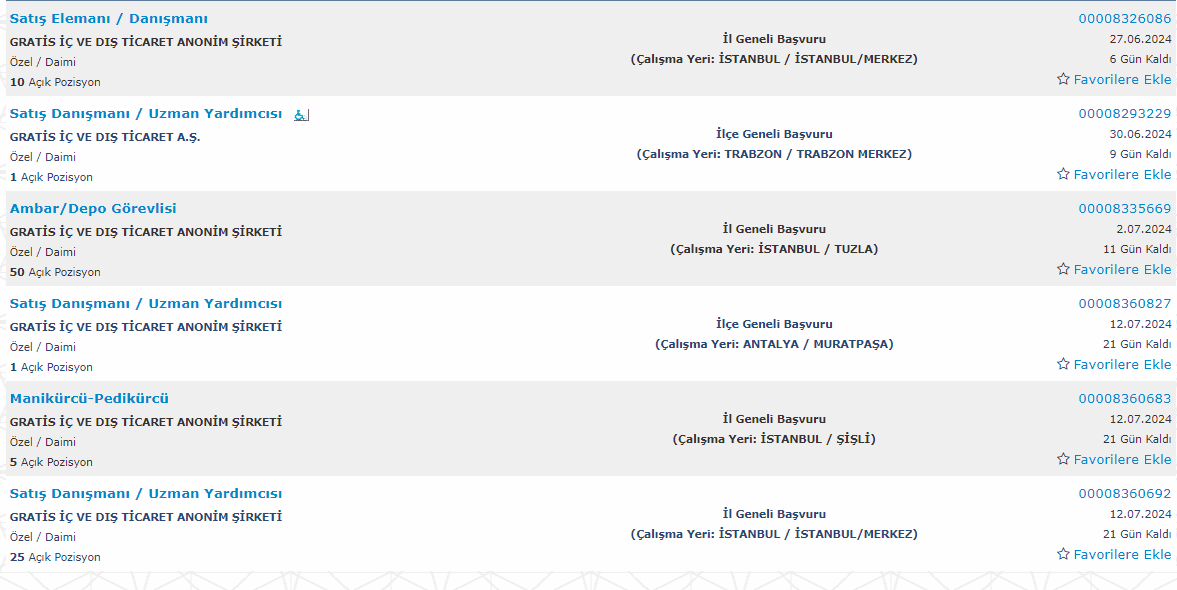Click star icon for job 00008326086
The height and width of the screenshot is (590, 1177).
pos(1063,79)
